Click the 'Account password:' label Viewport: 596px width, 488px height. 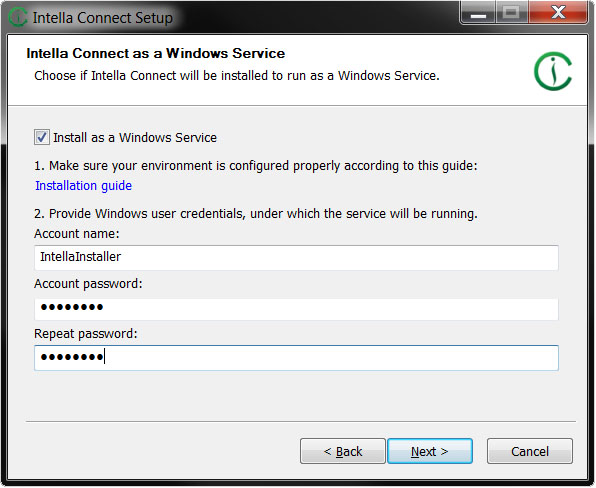coord(88,284)
